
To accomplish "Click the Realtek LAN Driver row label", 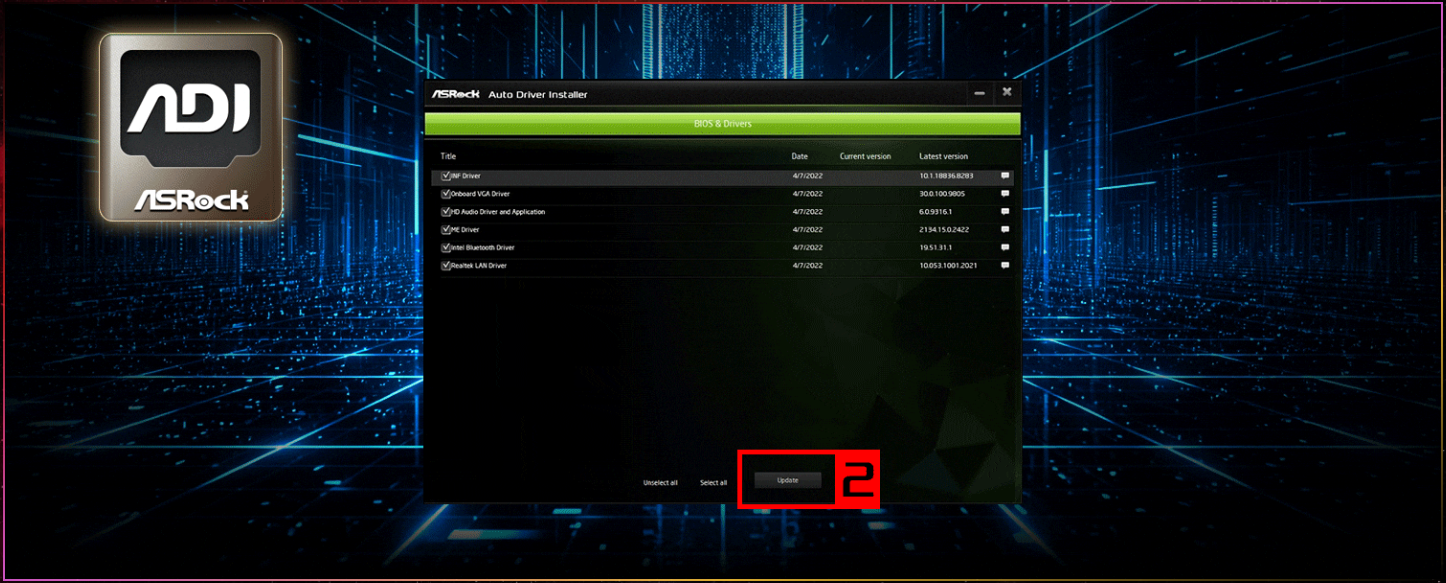I will point(479,265).
